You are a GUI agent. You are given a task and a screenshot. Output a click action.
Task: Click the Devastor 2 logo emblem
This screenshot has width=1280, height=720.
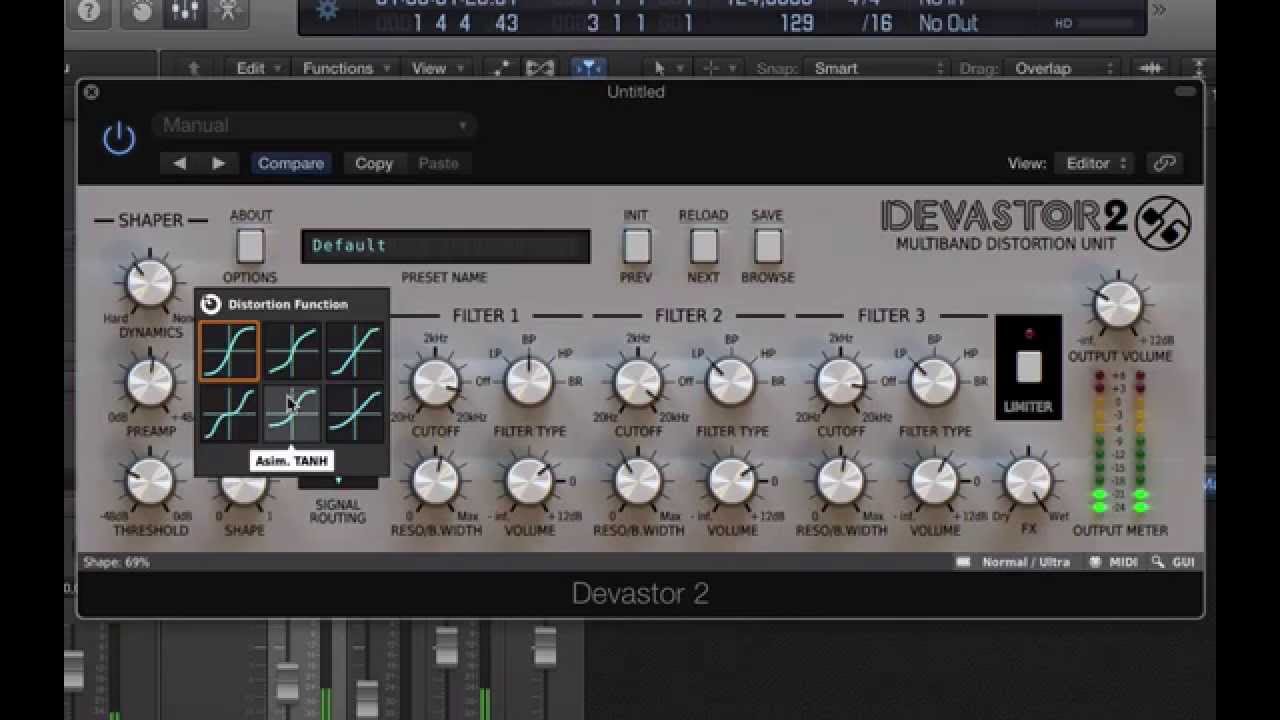click(1163, 223)
